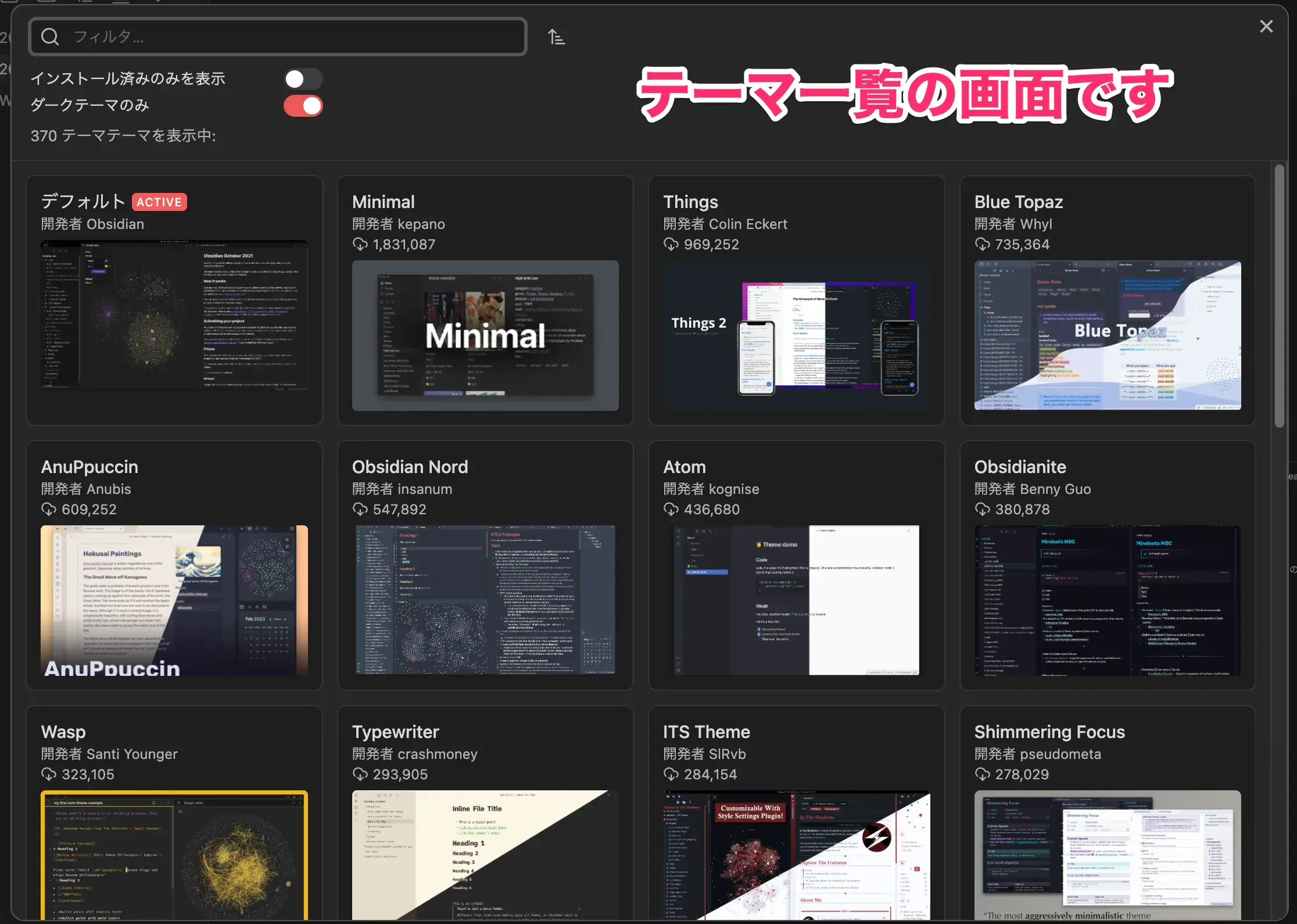Click the download icon under Typewriter

point(360,775)
